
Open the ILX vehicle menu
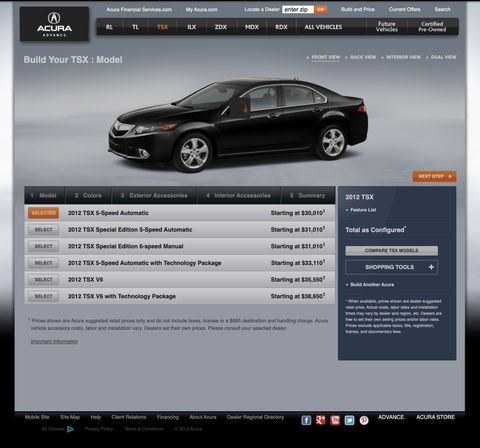pos(192,27)
